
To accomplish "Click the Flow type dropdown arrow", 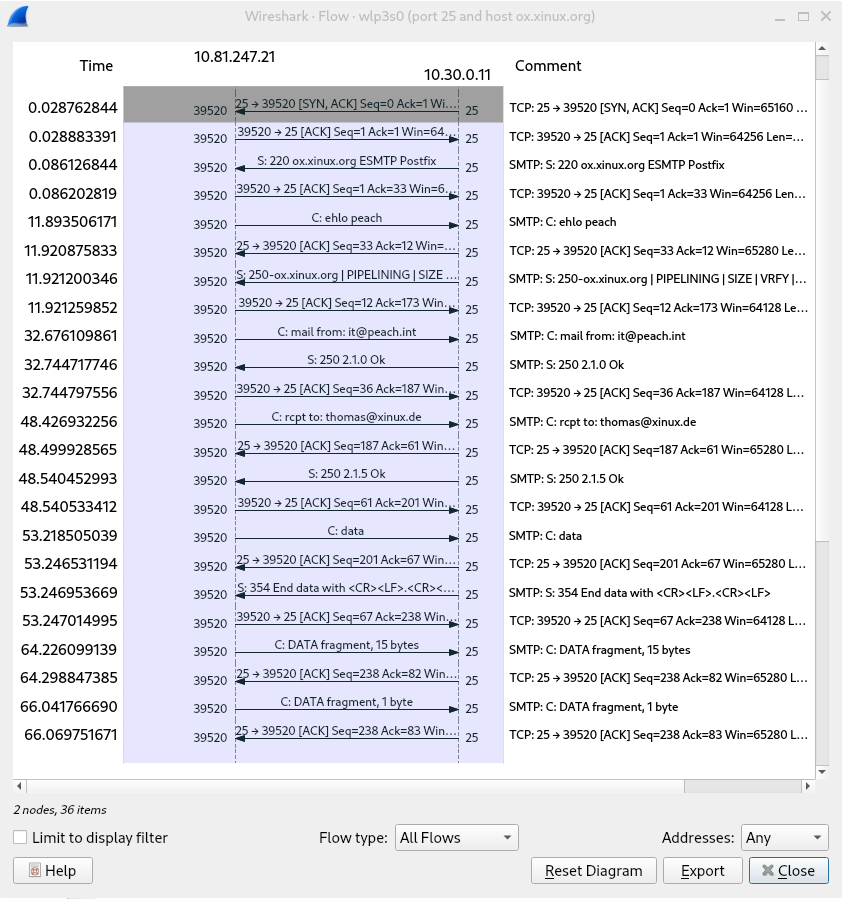I will (507, 837).
